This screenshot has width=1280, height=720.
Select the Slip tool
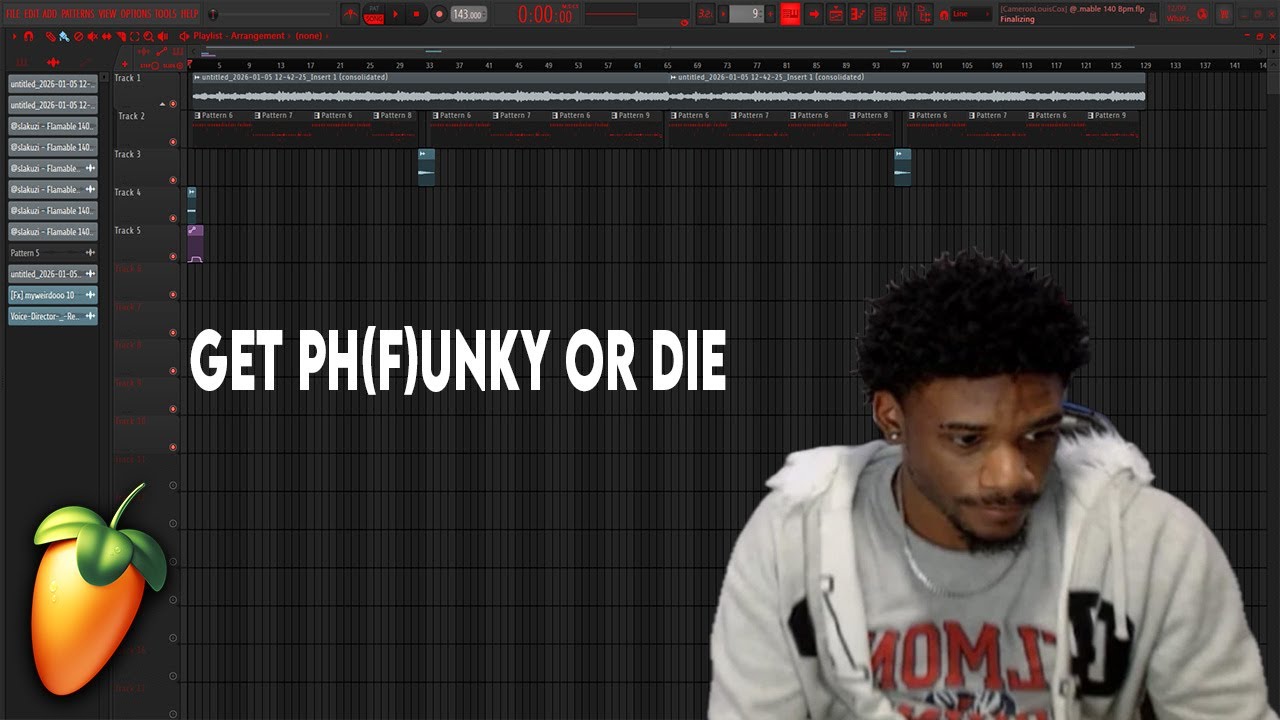point(106,36)
